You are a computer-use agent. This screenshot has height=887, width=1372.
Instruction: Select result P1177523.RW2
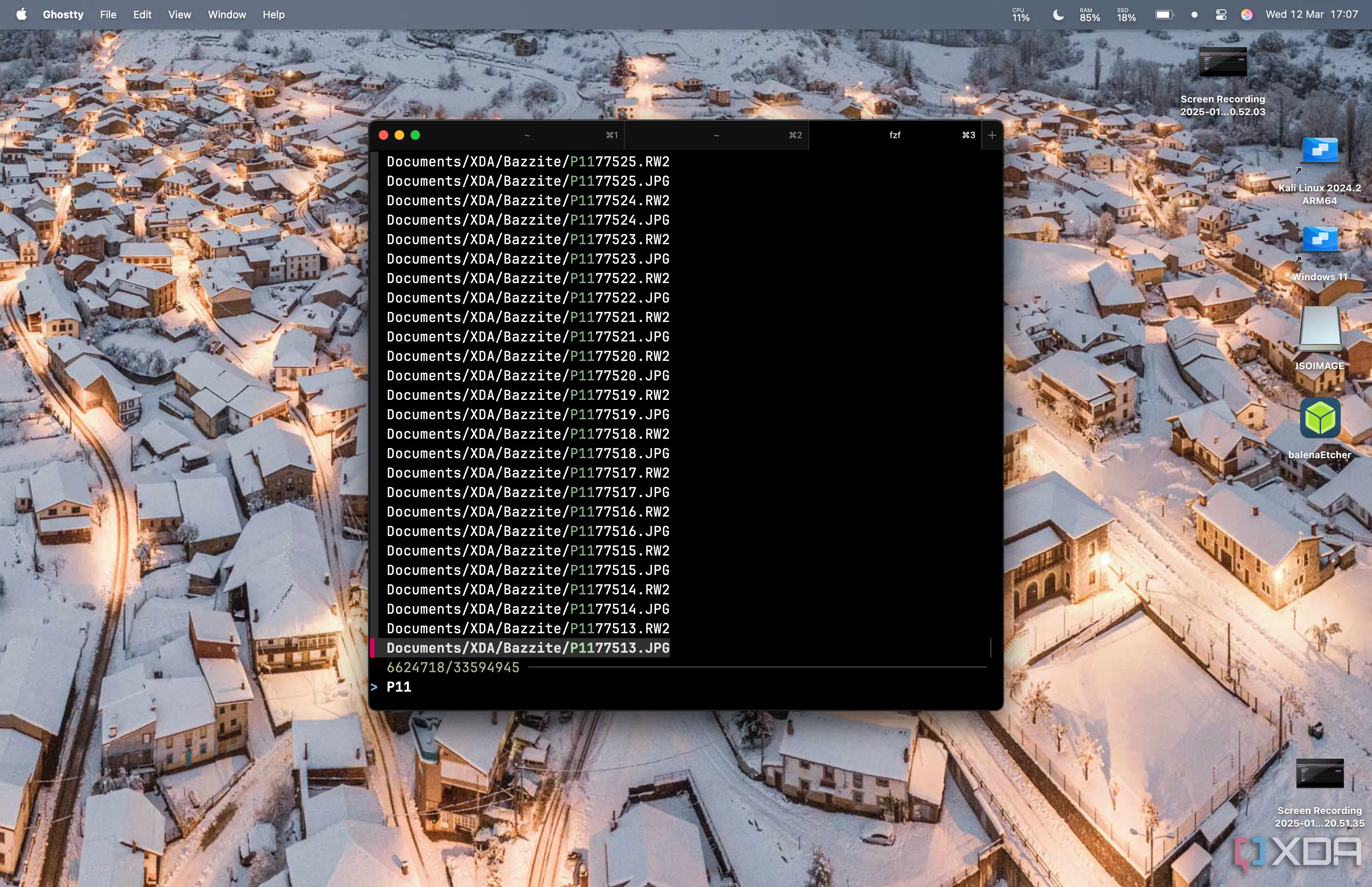pyautogui.click(x=528, y=239)
